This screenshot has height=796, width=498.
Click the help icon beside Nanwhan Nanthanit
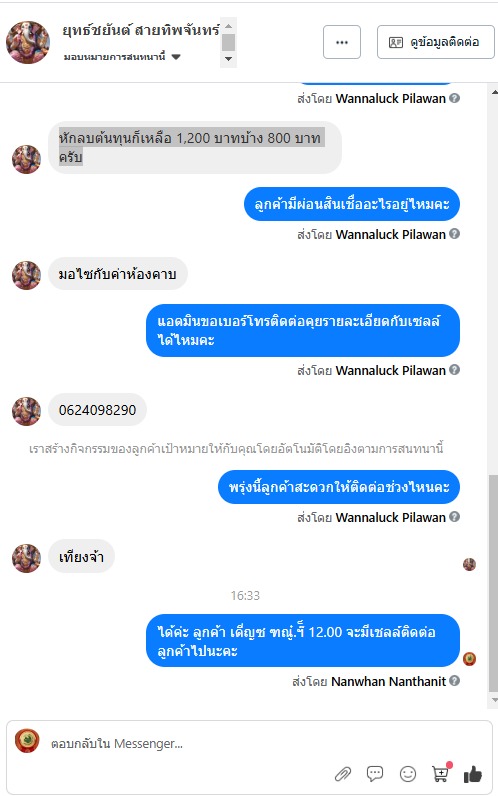click(x=455, y=680)
